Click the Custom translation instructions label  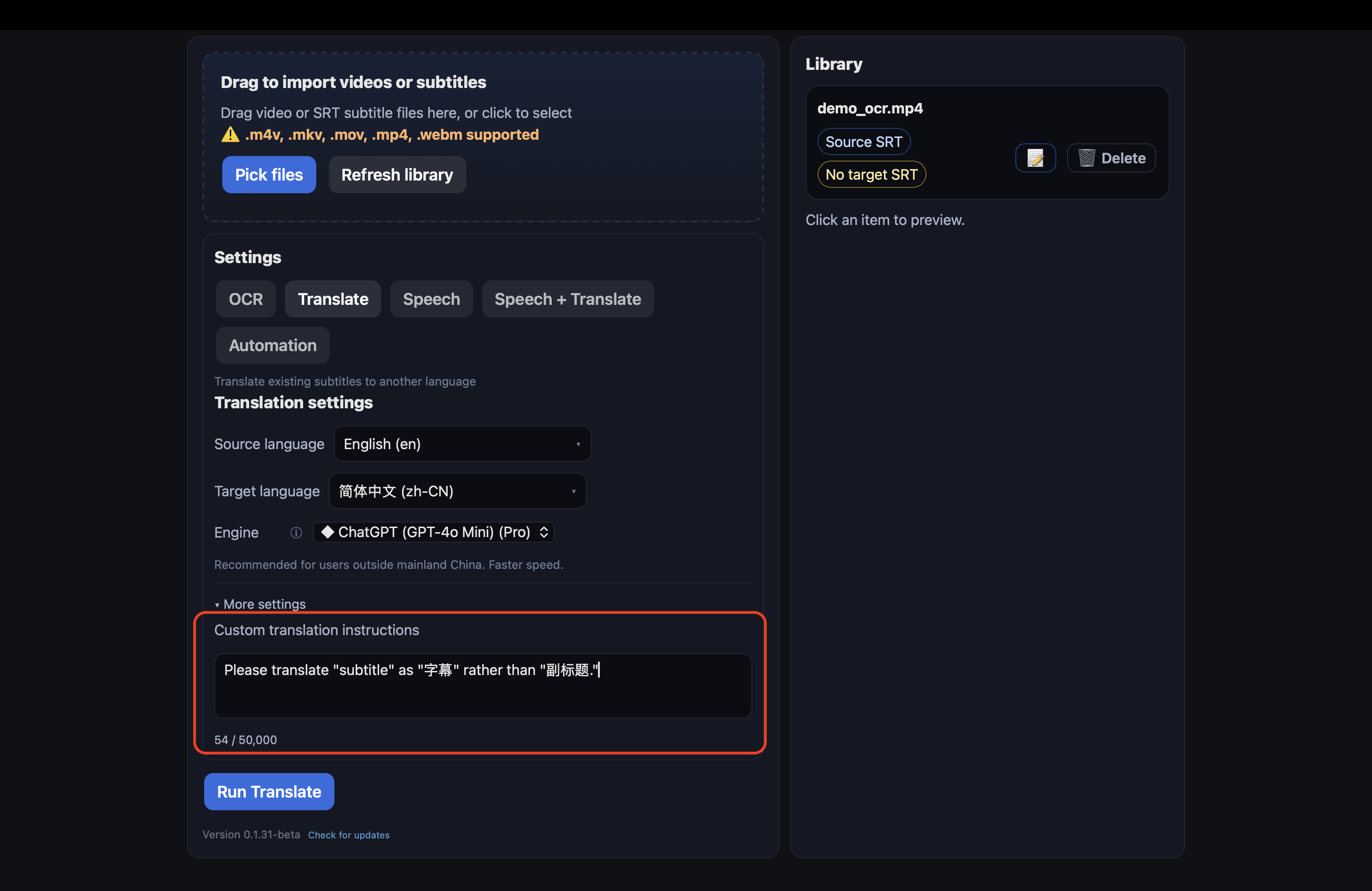[x=317, y=630]
